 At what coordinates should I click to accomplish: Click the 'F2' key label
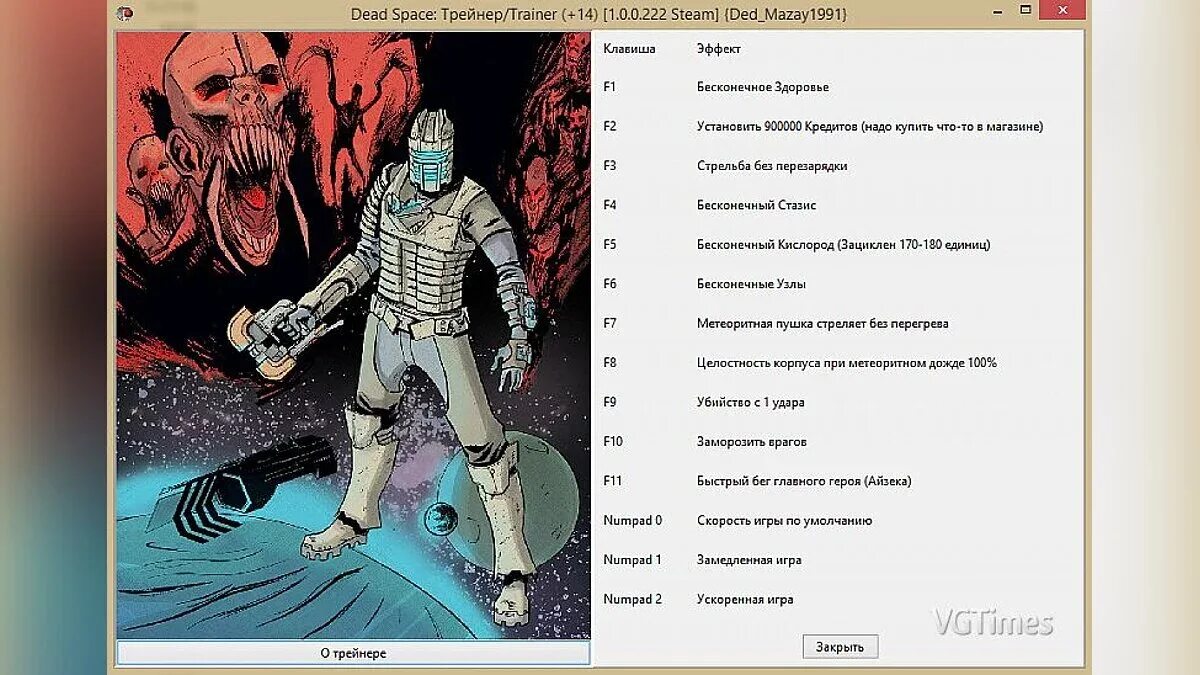[x=610, y=126]
